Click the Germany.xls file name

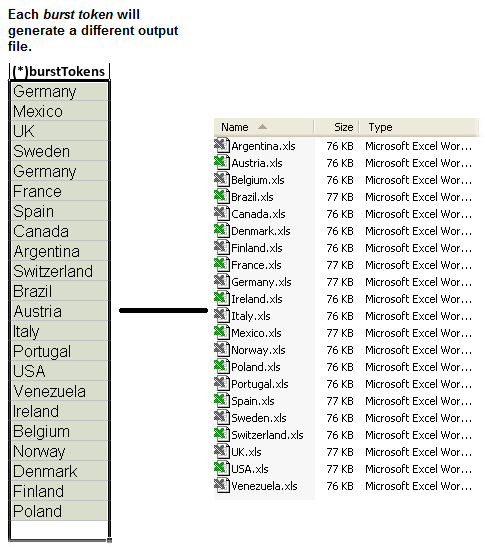click(261, 282)
